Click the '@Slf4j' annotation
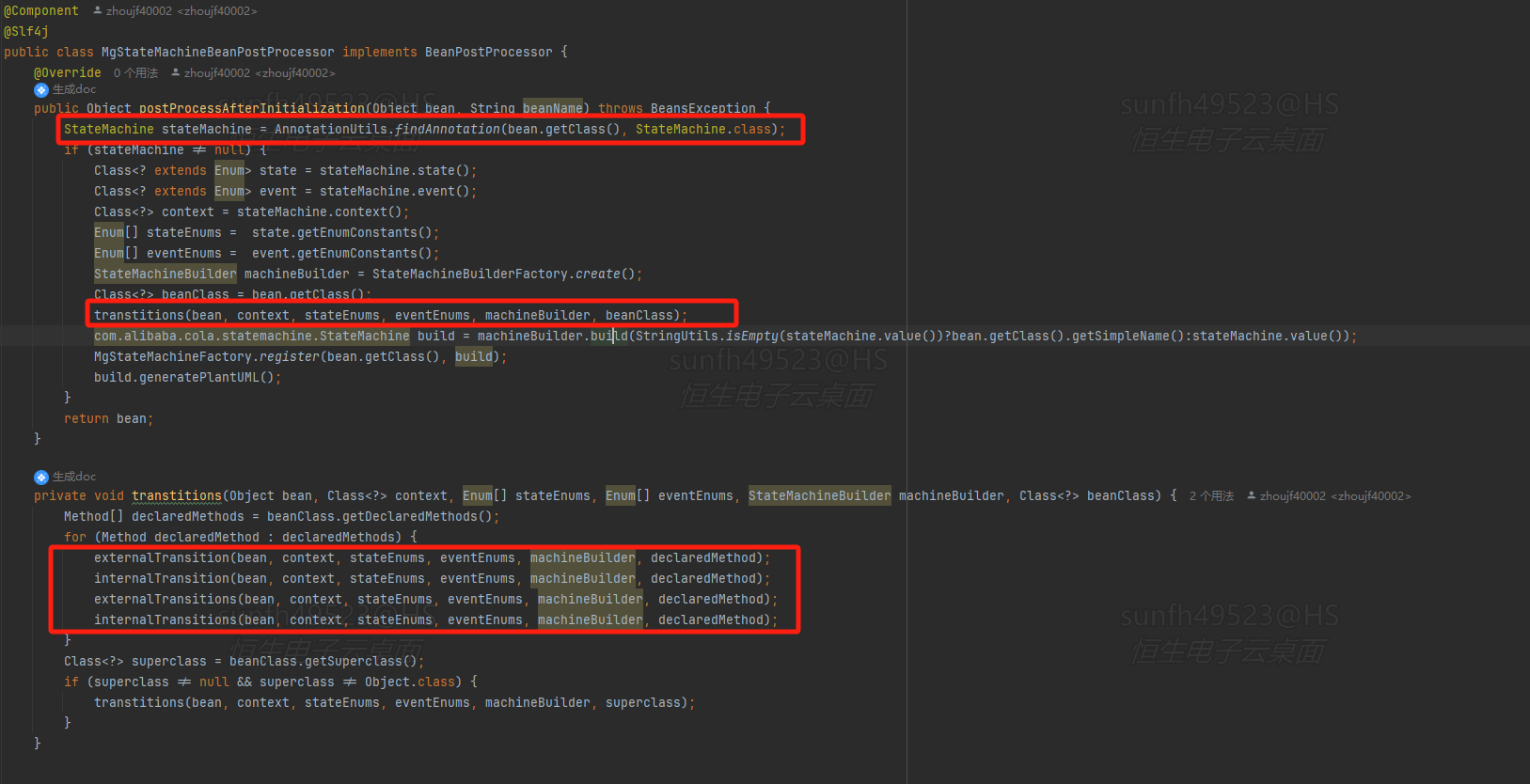Image resolution: width=1530 pixels, height=784 pixels. pyautogui.click(x=26, y=32)
